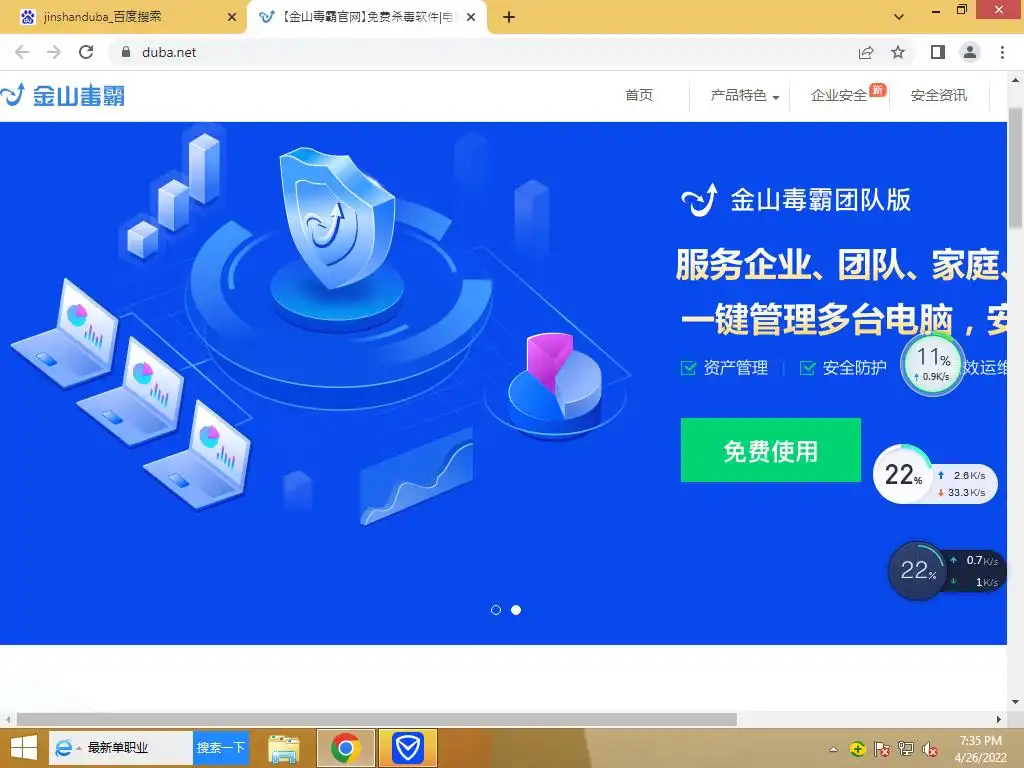Viewport: 1024px width, 768px height.
Task: Open File Explorer from the taskbar
Action: (x=283, y=748)
